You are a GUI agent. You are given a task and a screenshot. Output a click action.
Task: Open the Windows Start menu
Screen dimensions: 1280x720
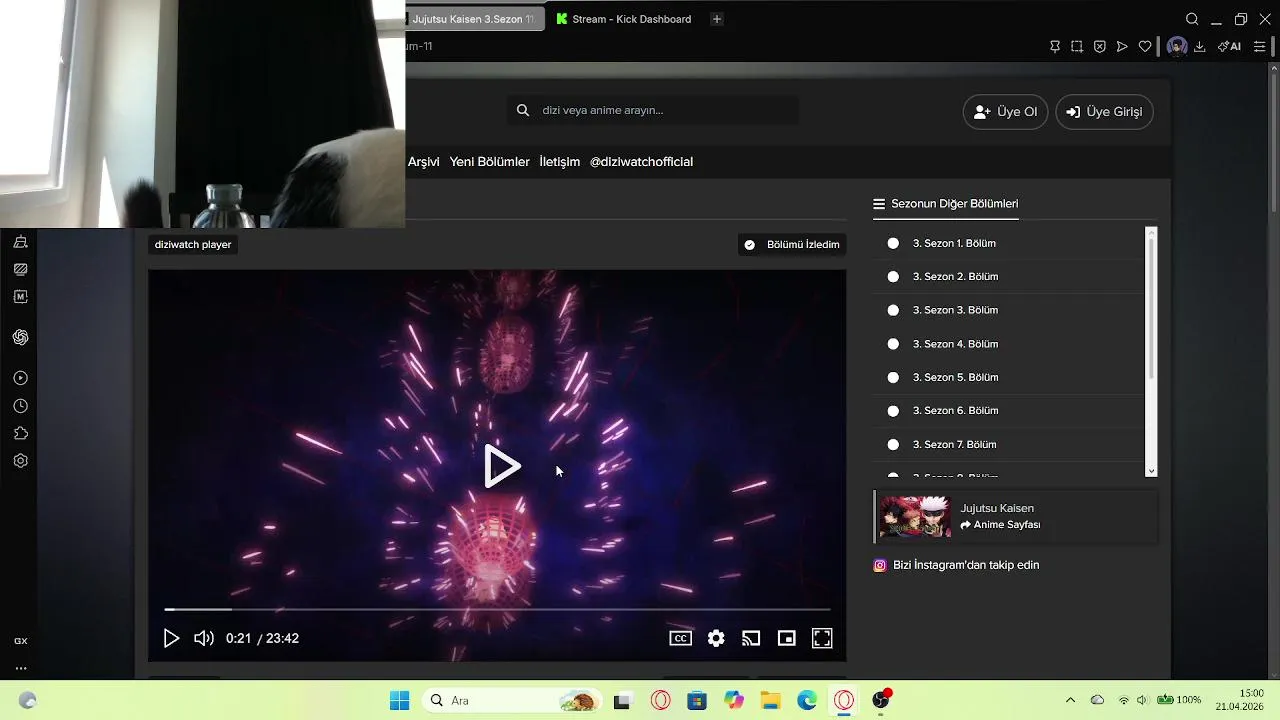[399, 700]
